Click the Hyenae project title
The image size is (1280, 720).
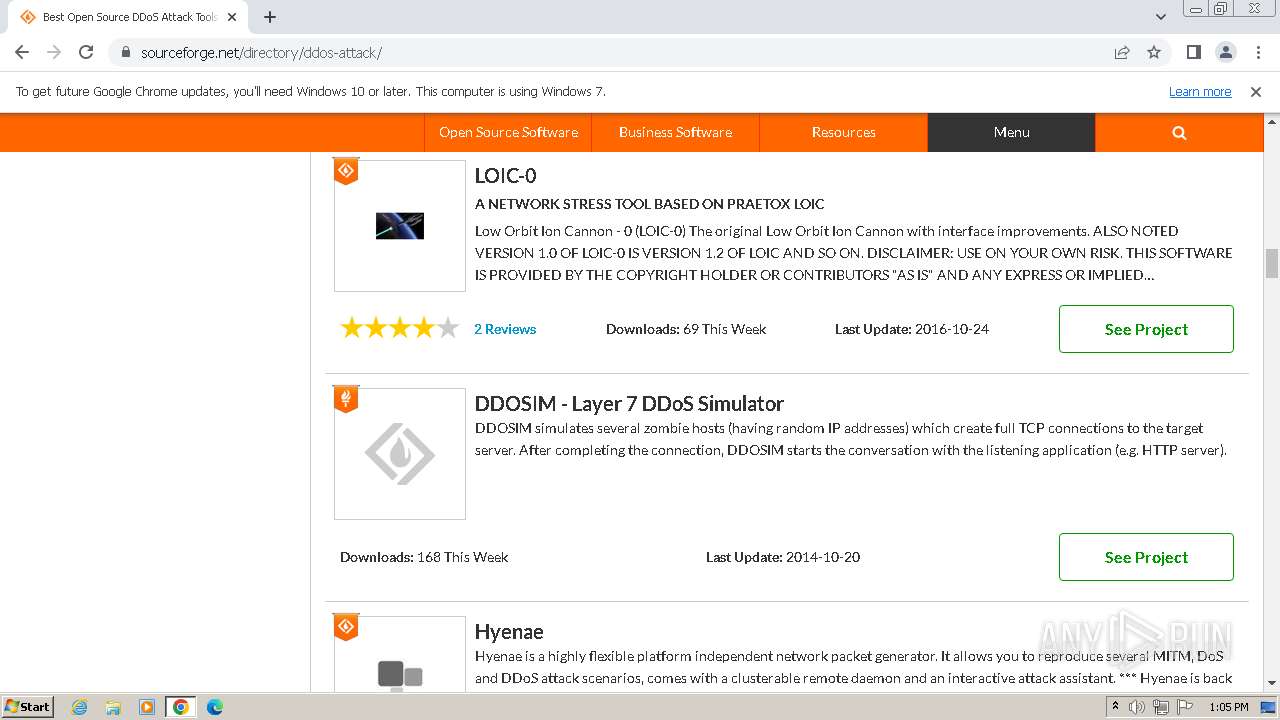click(509, 632)
